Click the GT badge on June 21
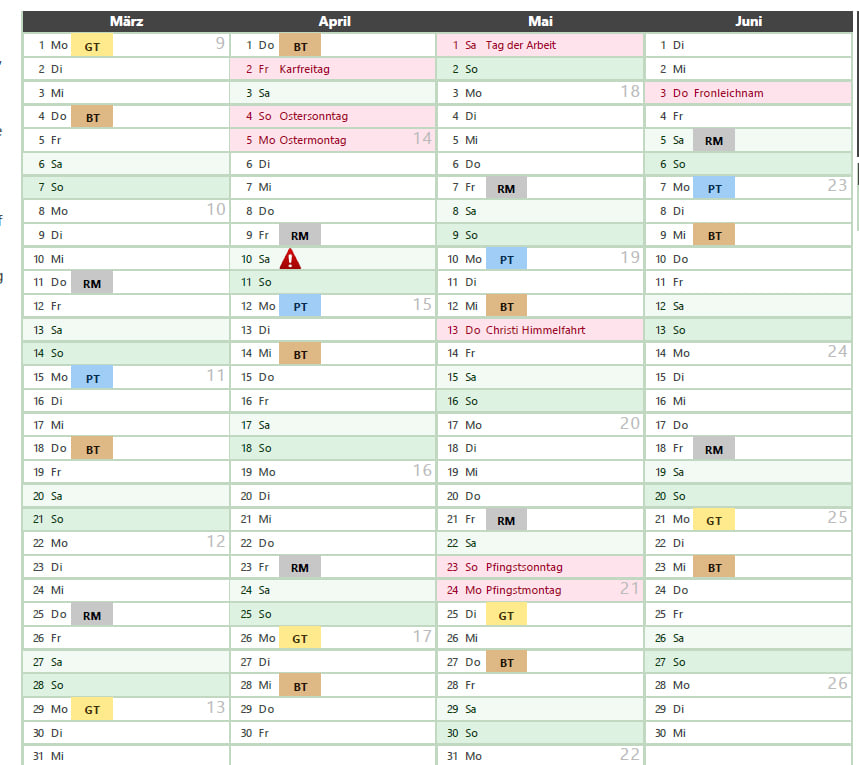Viewport: 859px width, 765px height. (714, 520)
